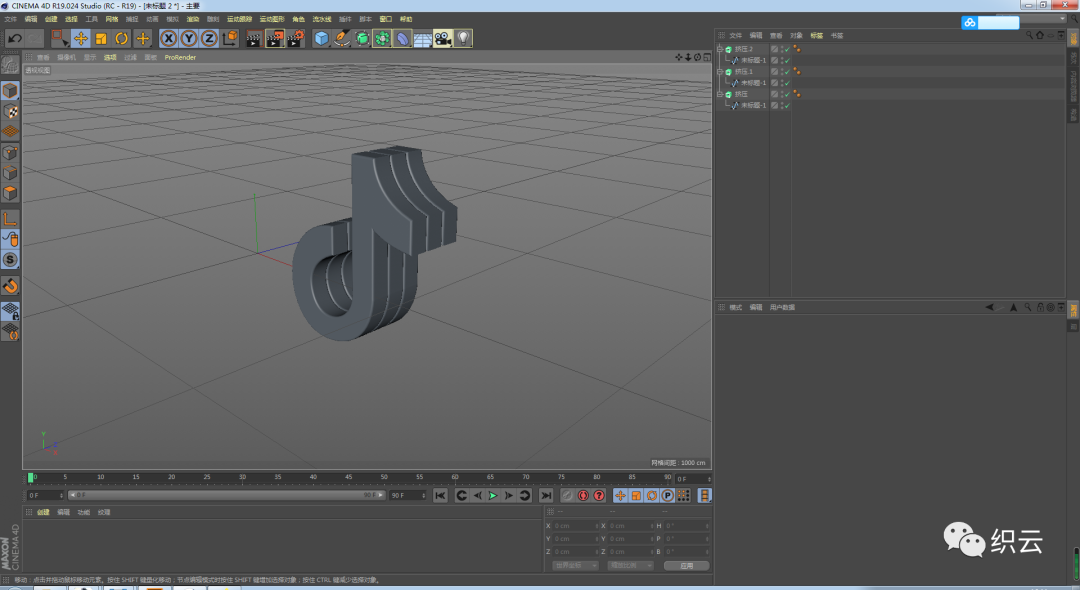This screenshot has width=1080, height=590.
Task: Click the preview range slider bar
Action: (x=227, y=496)
